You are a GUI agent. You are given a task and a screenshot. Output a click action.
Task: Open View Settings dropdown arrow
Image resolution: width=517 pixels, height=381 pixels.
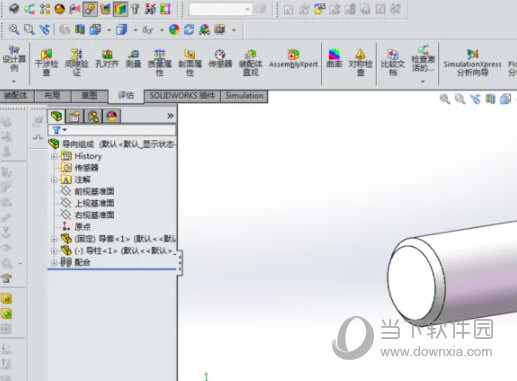click(x=234, y=30)
